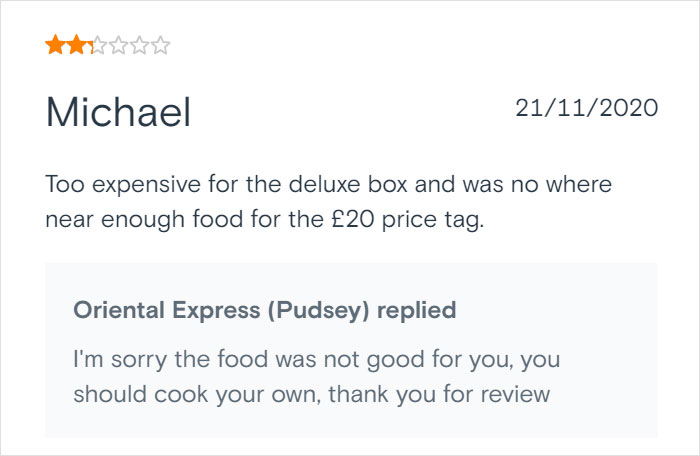Click the fifth, last empty star
This screenshot has width=700, height=456.
click(161, 45)
